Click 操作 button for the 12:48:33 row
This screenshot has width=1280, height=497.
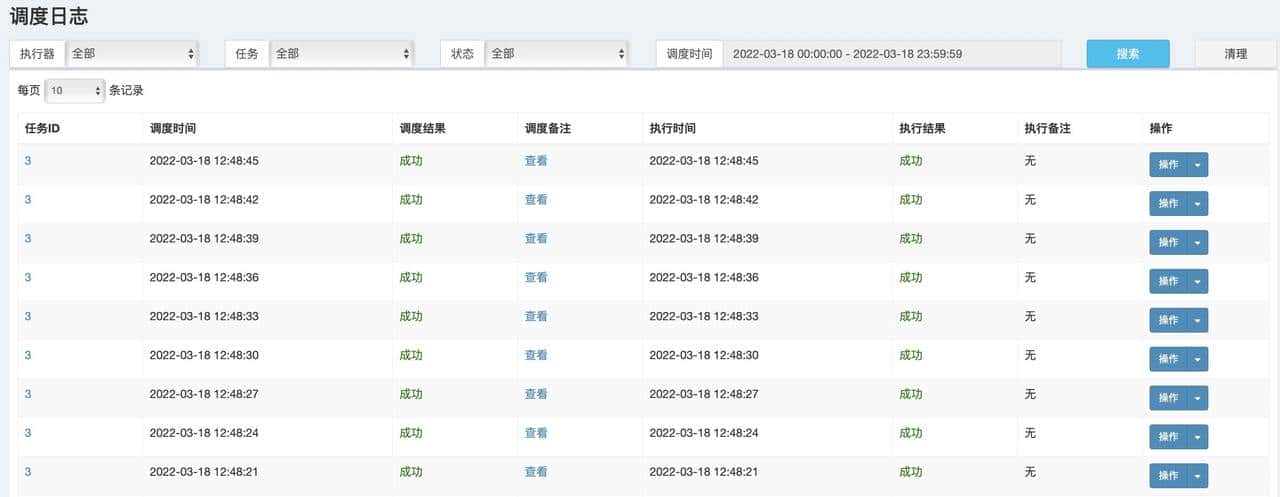1168,320
